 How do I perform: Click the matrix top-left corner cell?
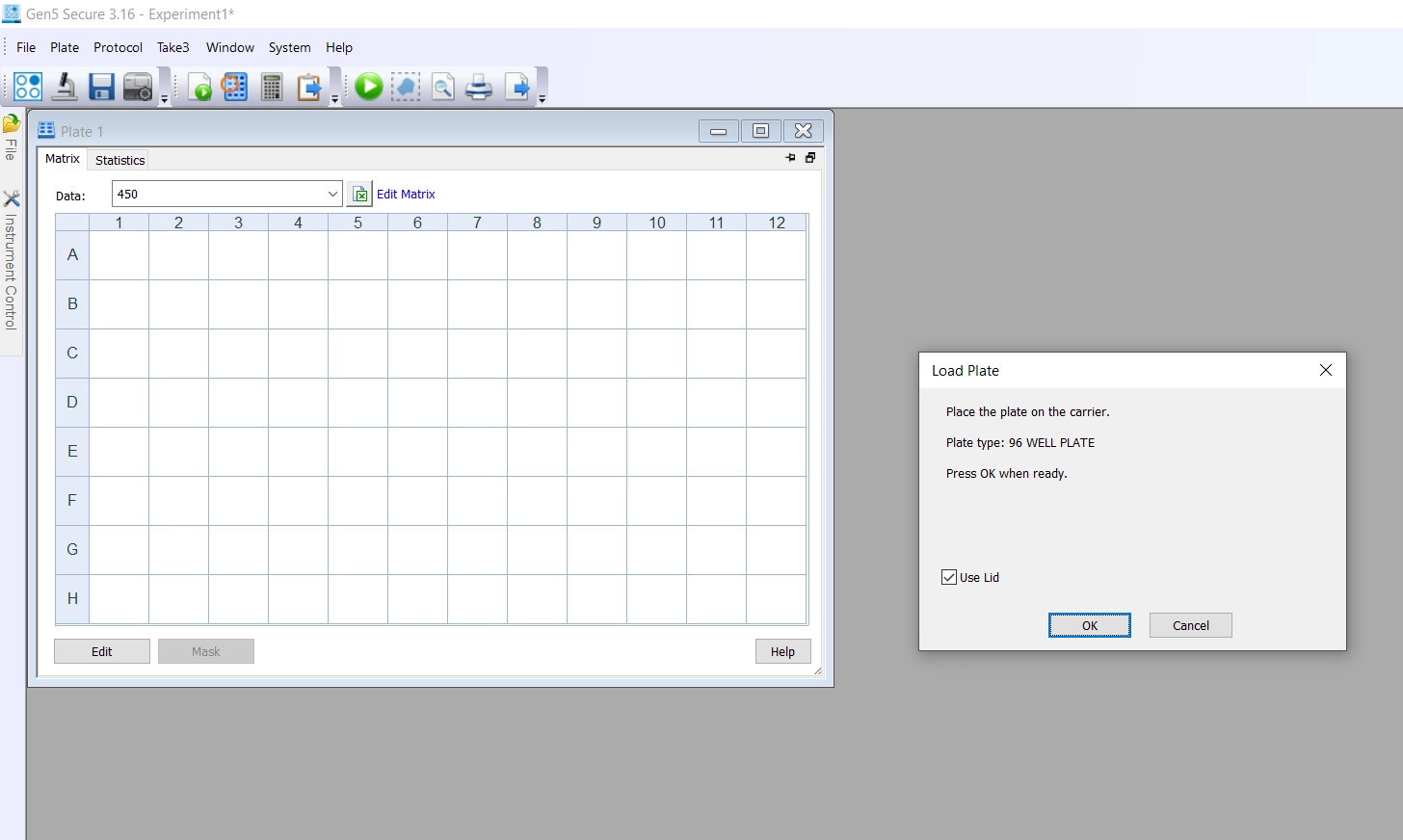point(72,223)
